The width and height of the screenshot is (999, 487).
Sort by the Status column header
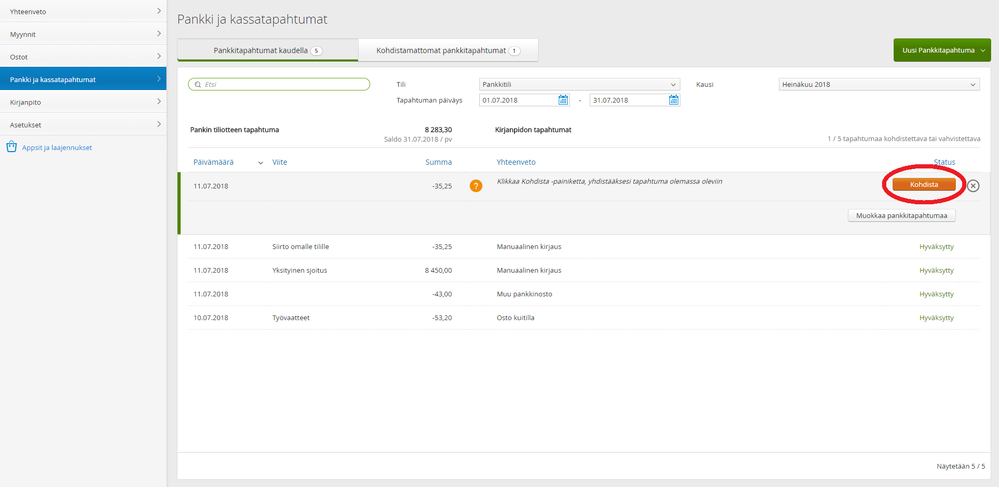tap(944, 163)
